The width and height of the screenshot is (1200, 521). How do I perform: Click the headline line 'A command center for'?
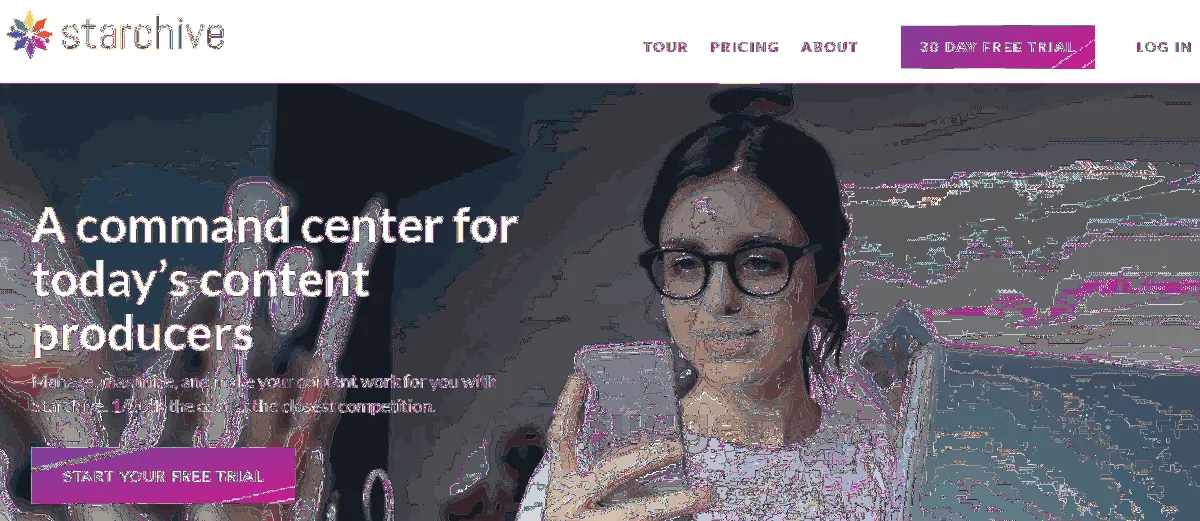coord(274,227)
